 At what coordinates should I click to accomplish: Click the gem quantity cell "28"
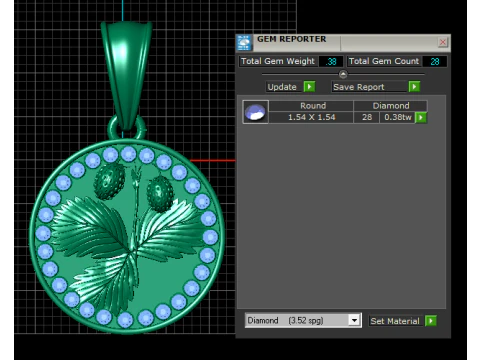tap(367, 117)
